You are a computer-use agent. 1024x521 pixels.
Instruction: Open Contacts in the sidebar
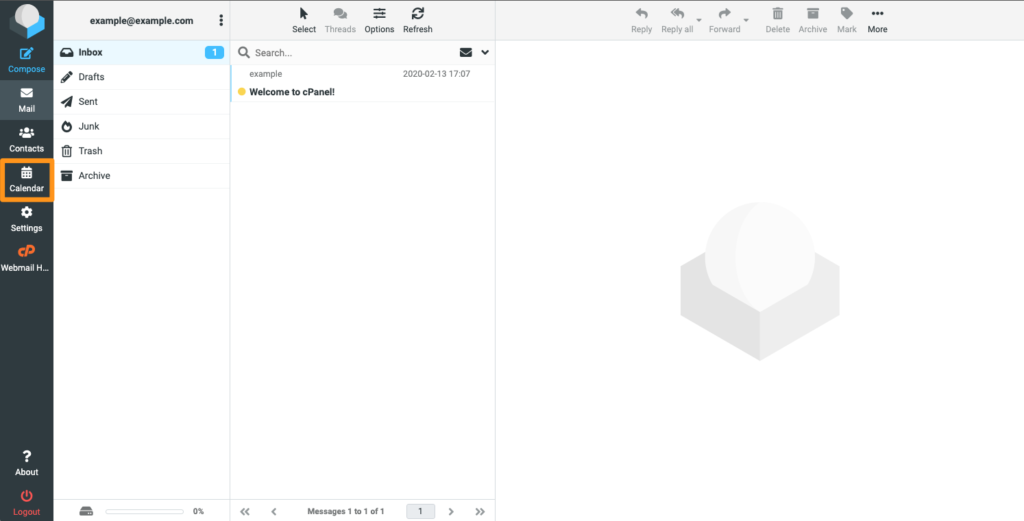click(x=26, y=139)
